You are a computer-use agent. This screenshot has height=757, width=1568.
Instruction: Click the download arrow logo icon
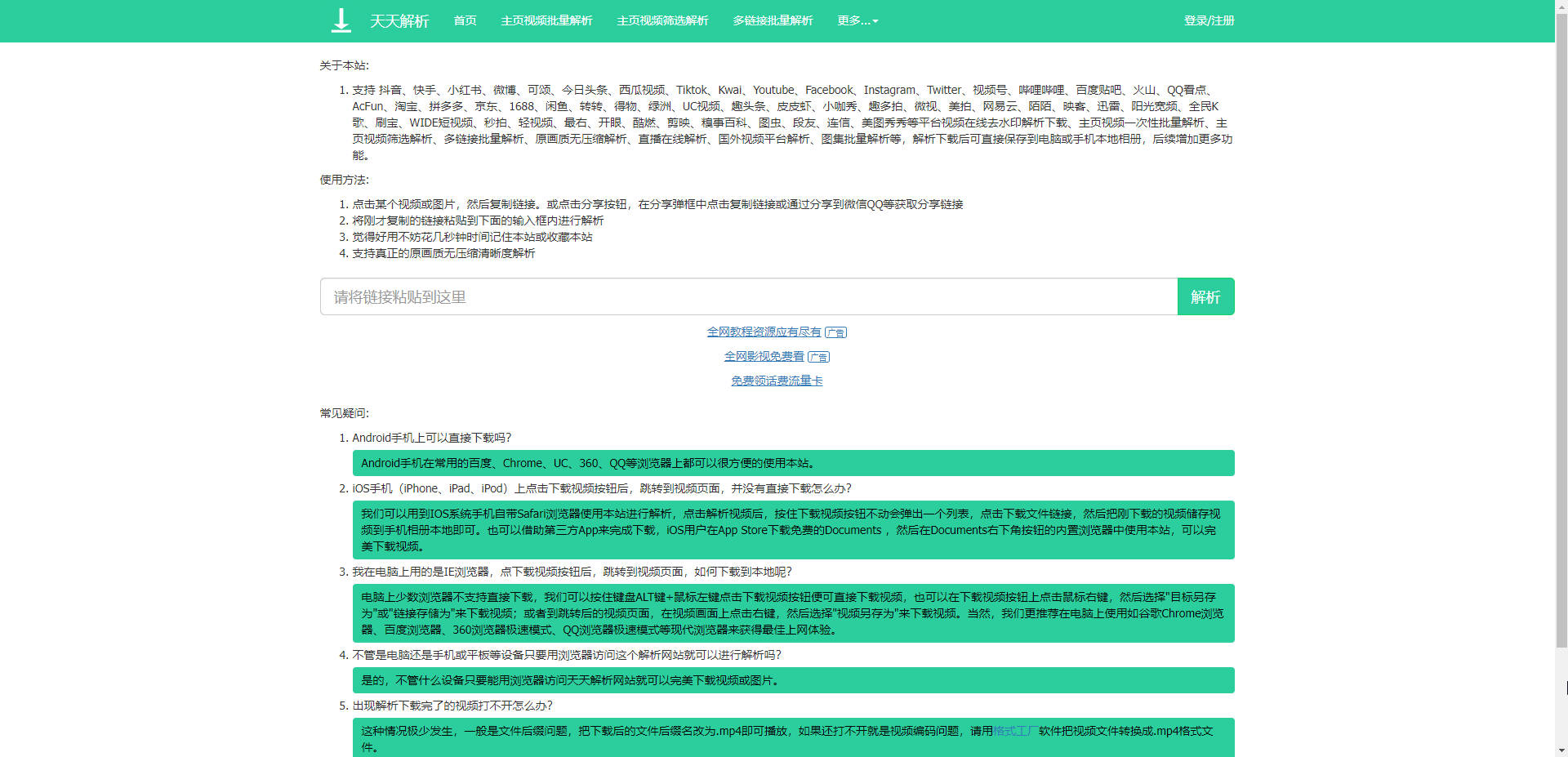tap(341, 20)
